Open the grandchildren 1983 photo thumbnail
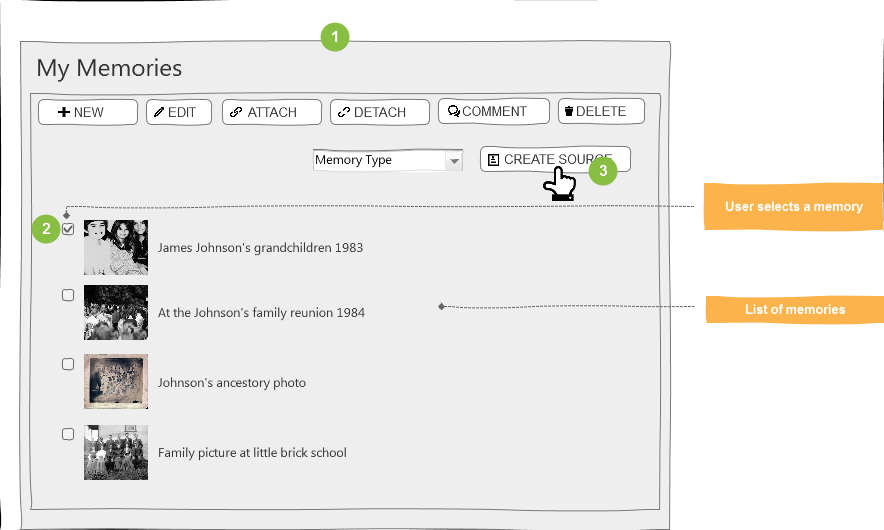Screen dimensions: 884x530 [x=116, y=248]
